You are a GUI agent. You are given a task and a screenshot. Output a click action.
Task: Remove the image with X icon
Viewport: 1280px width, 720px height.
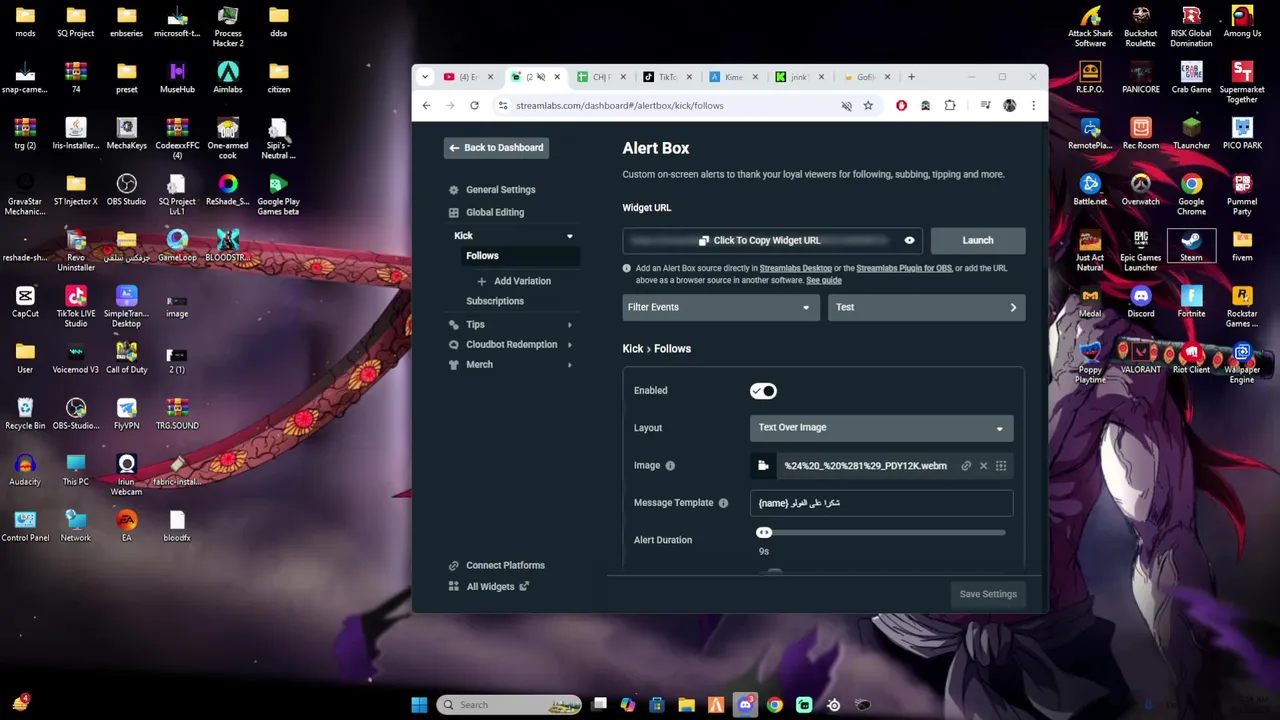(983, 465)
